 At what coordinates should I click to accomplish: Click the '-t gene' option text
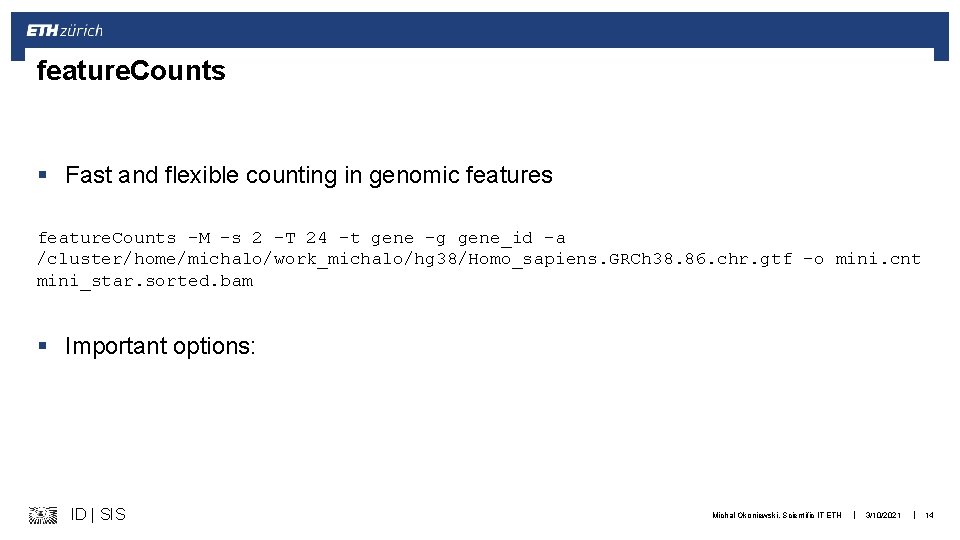coord(376,238)
